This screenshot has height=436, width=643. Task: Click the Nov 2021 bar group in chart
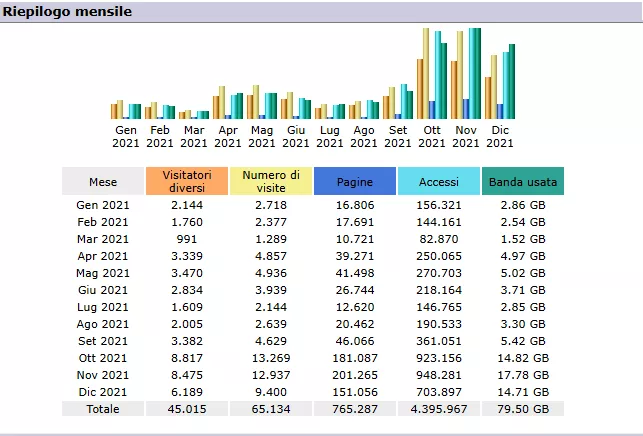click(x=466, y=75)
